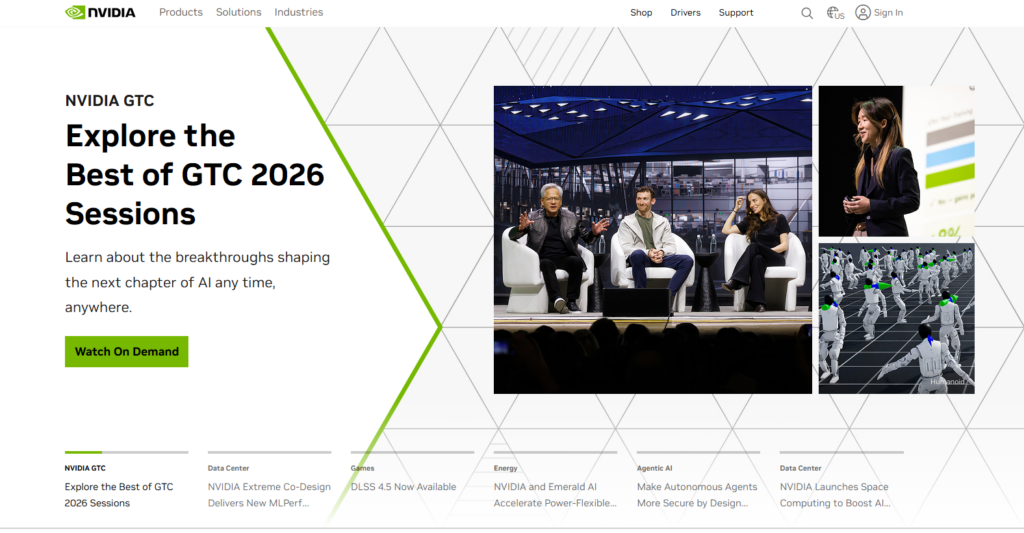The width and height of the screenshot is (1024, 533).
Task: Select the Space Computing Data Center slide
Action: tap(841, 481)
